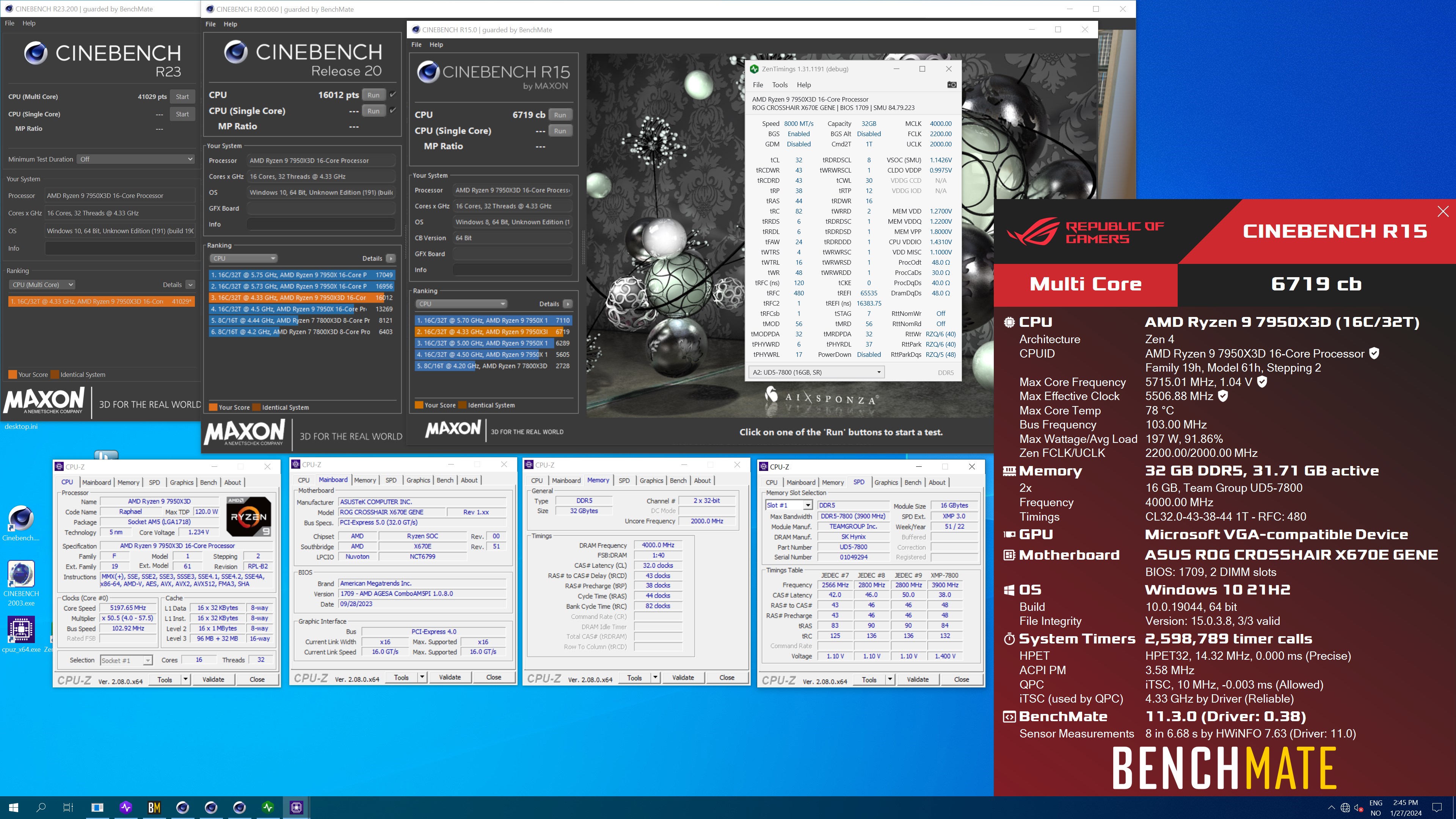
Task: Click Details arrow in Cinebench R15 ranking
Action: point(568,303)
